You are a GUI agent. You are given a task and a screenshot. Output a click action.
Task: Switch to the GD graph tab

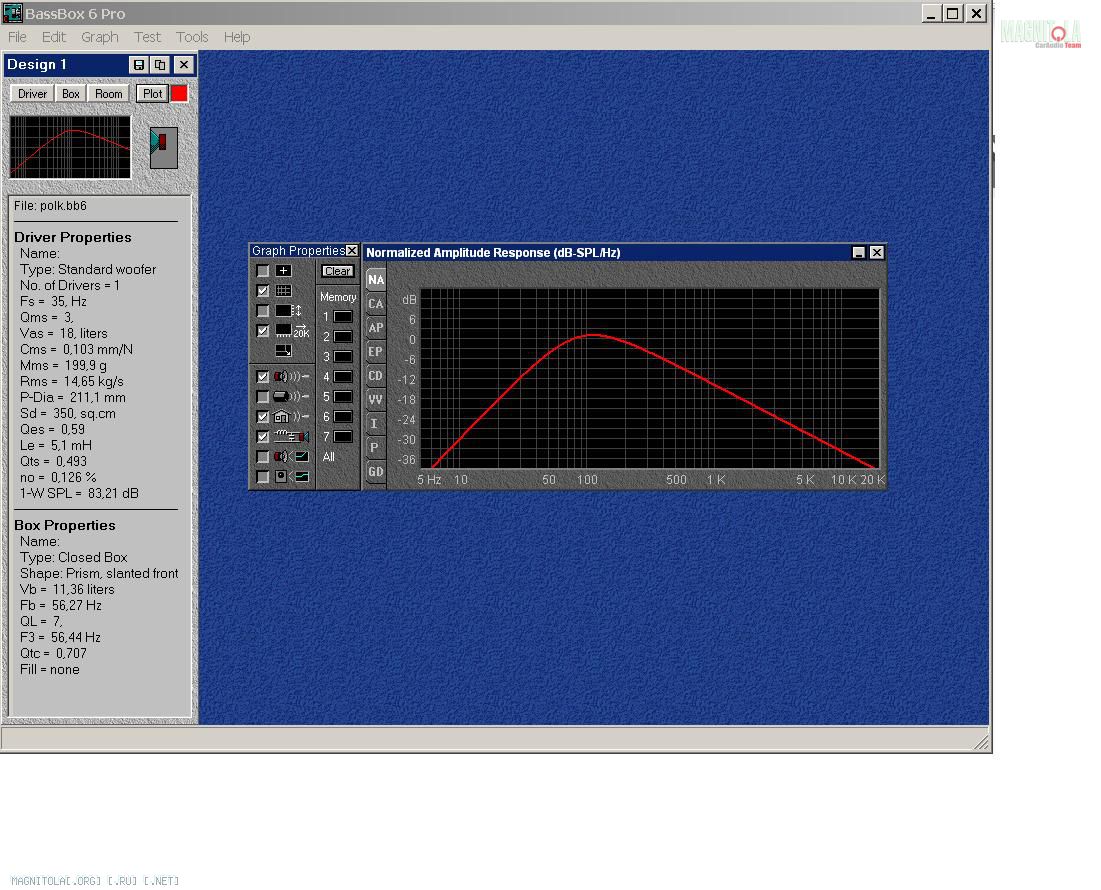(x=376, y=472)
